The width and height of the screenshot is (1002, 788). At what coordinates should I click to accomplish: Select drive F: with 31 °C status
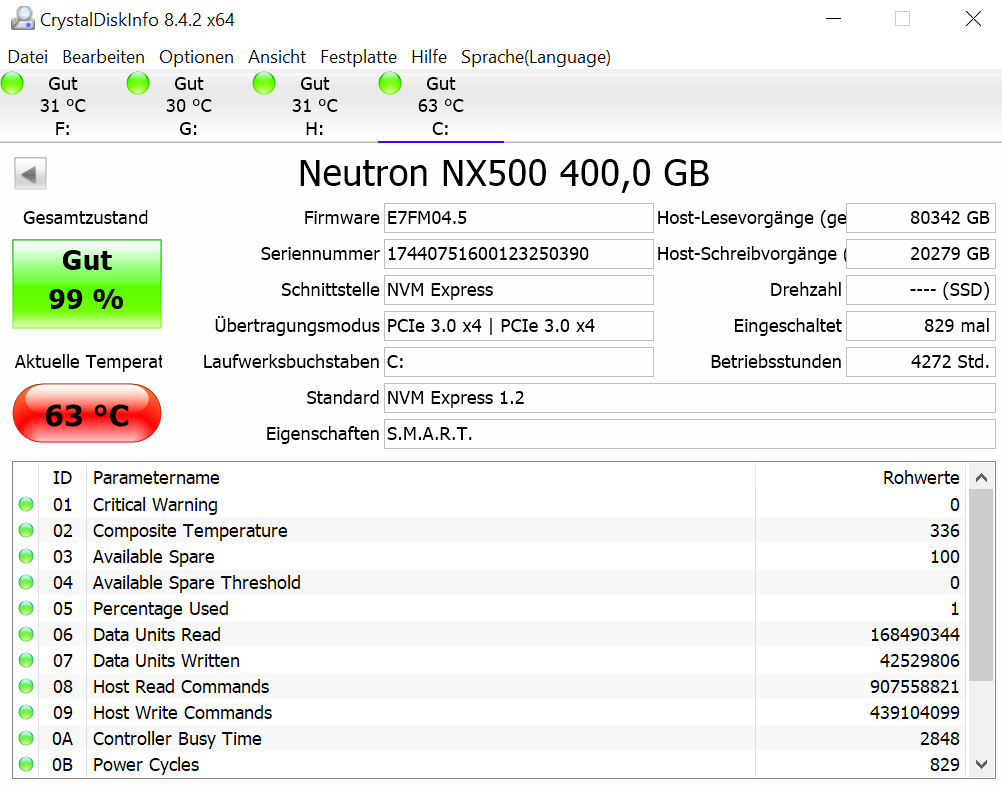(62, 105)
